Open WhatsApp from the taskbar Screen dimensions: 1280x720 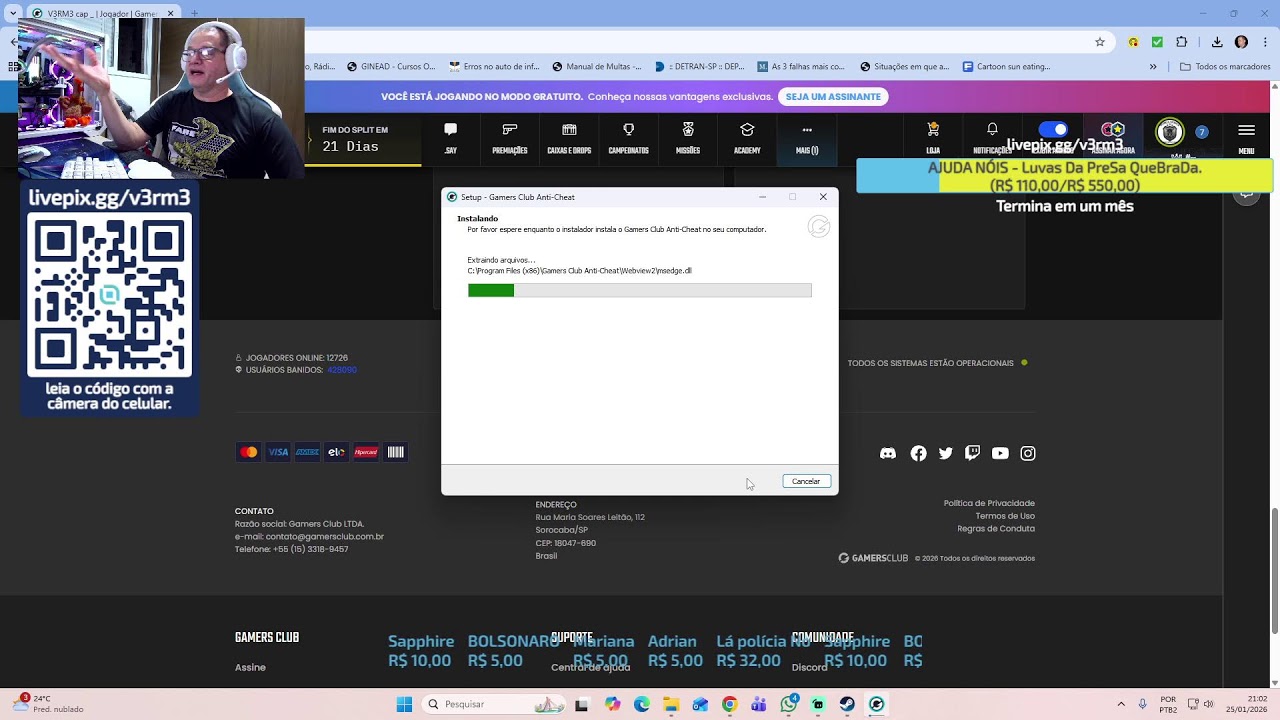[x=789, y=704]
